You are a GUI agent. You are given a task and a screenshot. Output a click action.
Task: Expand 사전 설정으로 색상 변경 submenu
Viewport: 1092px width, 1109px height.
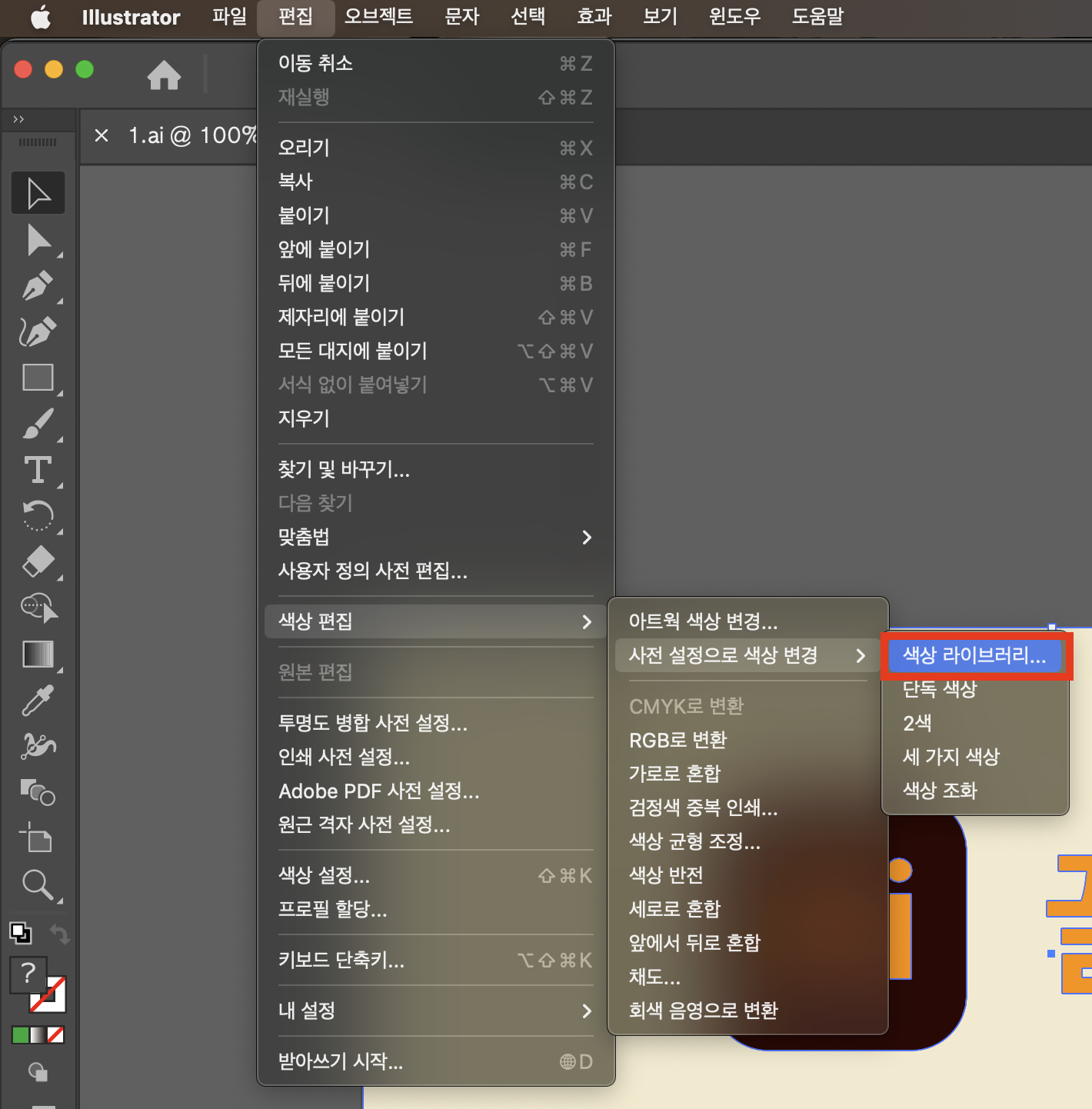pos(747,655)
